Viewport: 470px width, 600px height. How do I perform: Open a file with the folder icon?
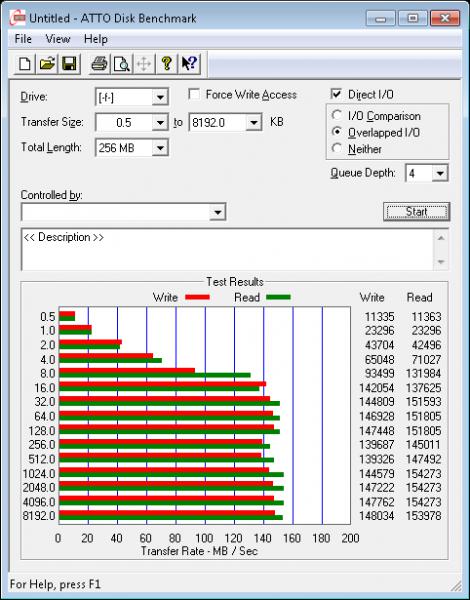point(47,64)
